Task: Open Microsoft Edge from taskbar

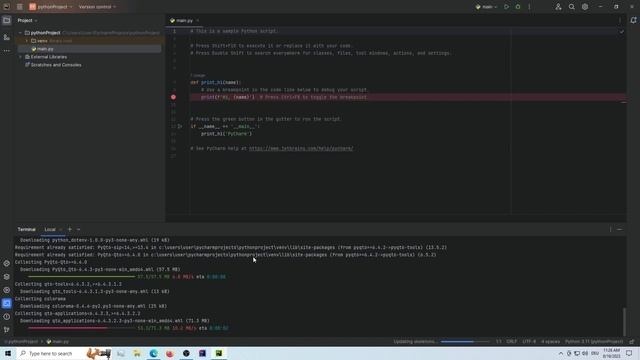Action: pyautogui.click(x=153, y=353)
